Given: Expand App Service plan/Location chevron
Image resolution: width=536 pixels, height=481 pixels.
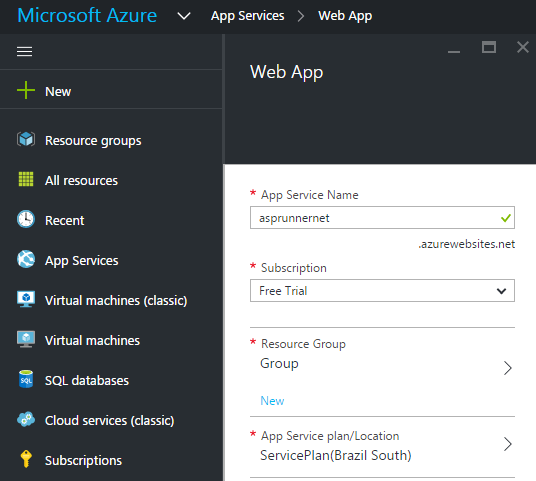Looking at the screenshot, I should coord(508,444).
